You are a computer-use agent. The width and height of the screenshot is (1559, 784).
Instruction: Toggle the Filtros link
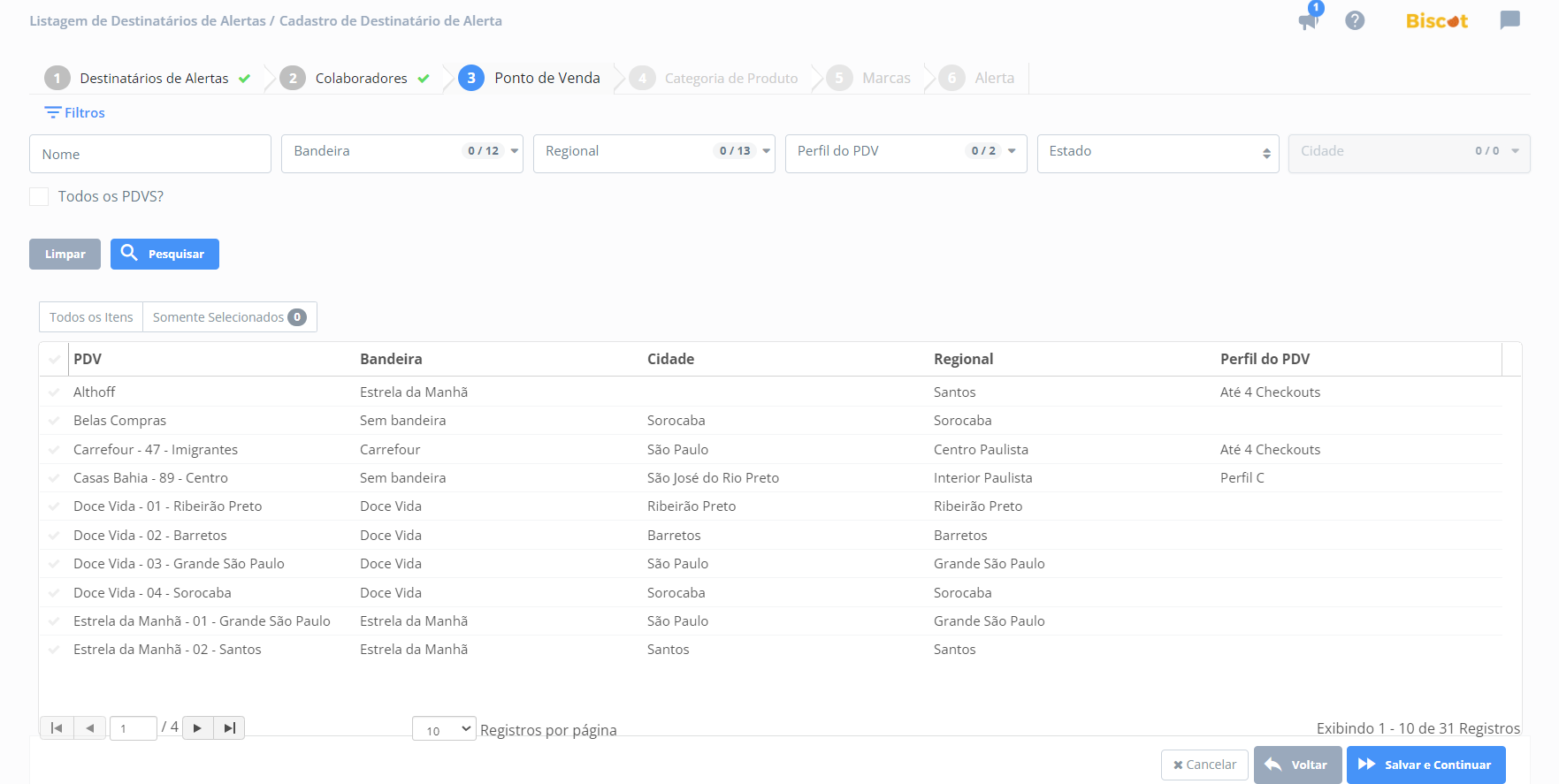coord(75,112)
